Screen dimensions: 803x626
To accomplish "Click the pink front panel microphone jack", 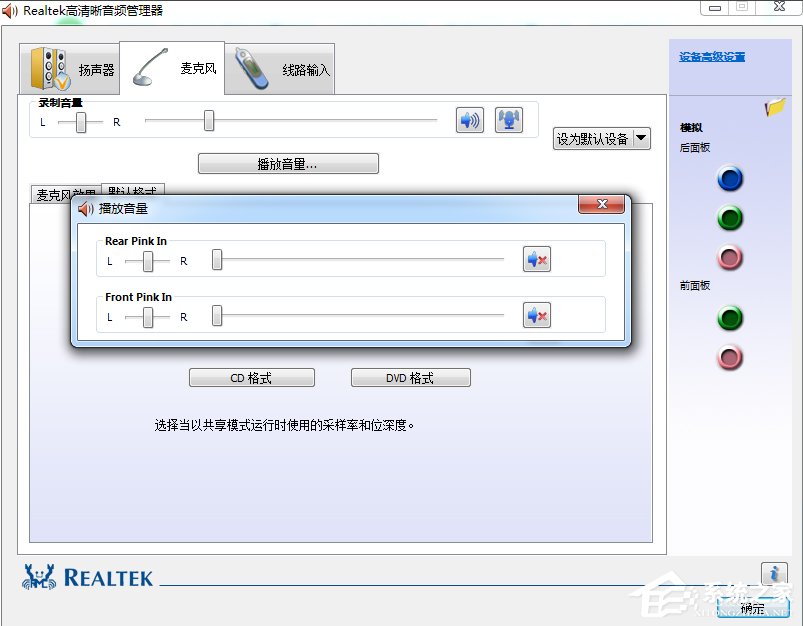I will click(730, 358).
